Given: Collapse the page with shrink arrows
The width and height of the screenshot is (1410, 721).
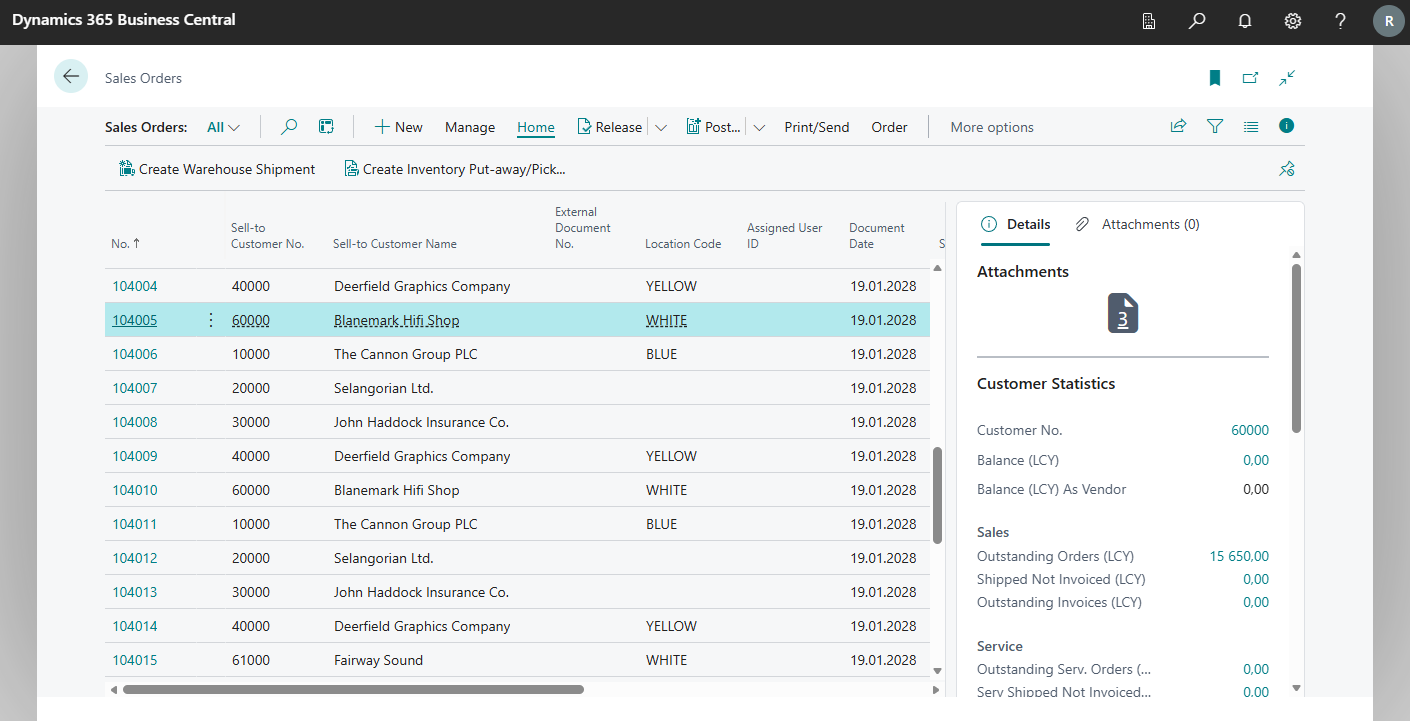Looking at the screenshot, I should 1287,77.
